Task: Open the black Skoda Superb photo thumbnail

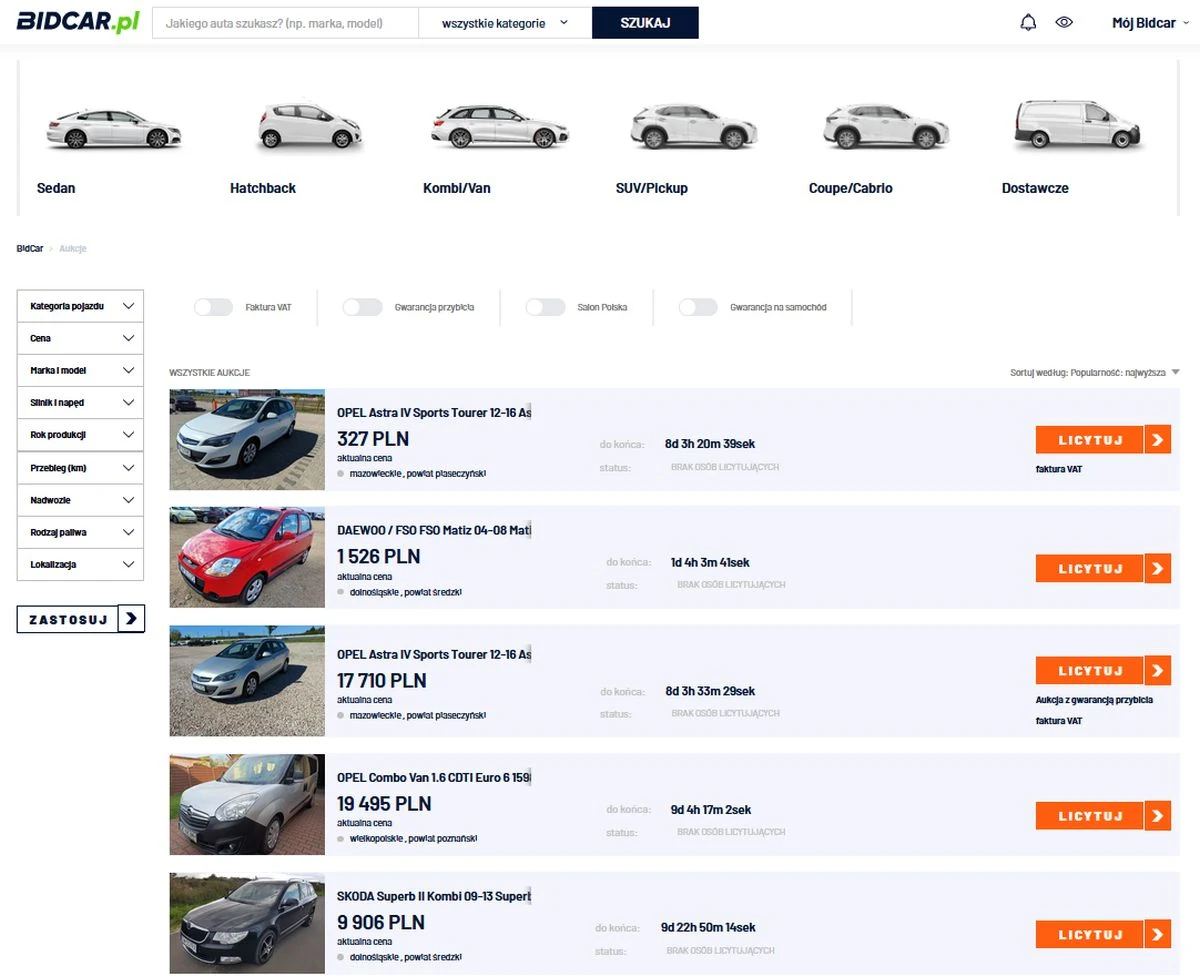Action: click(x=247, y=923)
